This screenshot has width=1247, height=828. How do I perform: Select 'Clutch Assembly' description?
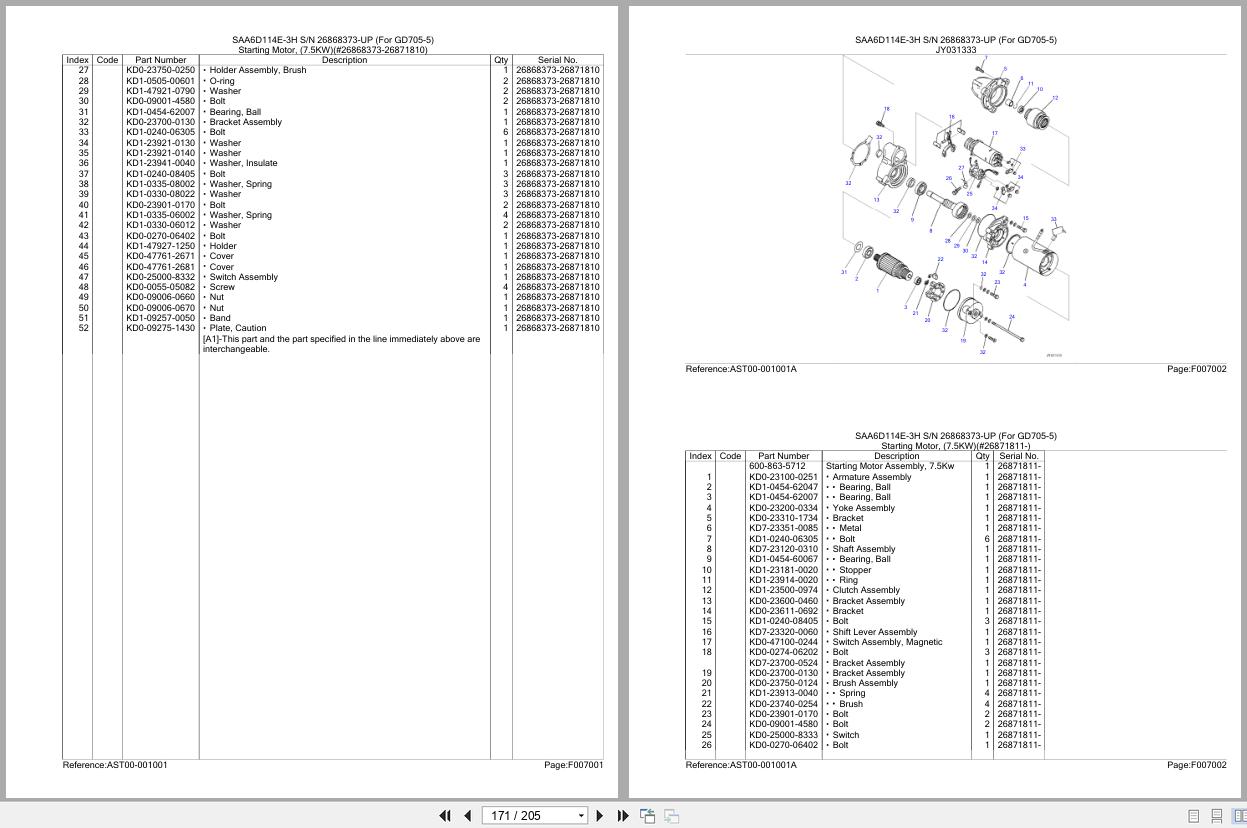click(x=866, y=590)
